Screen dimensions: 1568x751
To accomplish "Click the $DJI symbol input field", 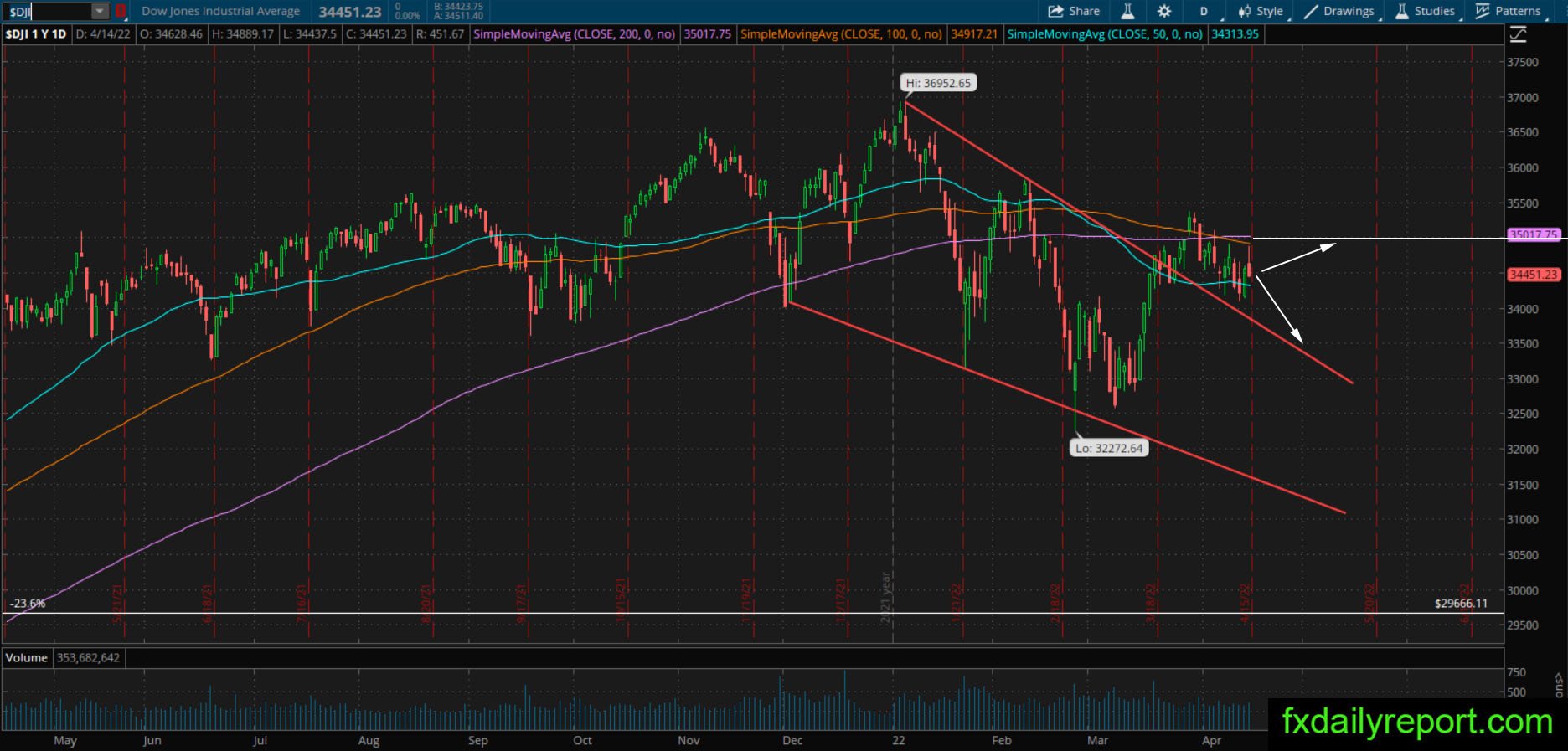I will [48, 12].
